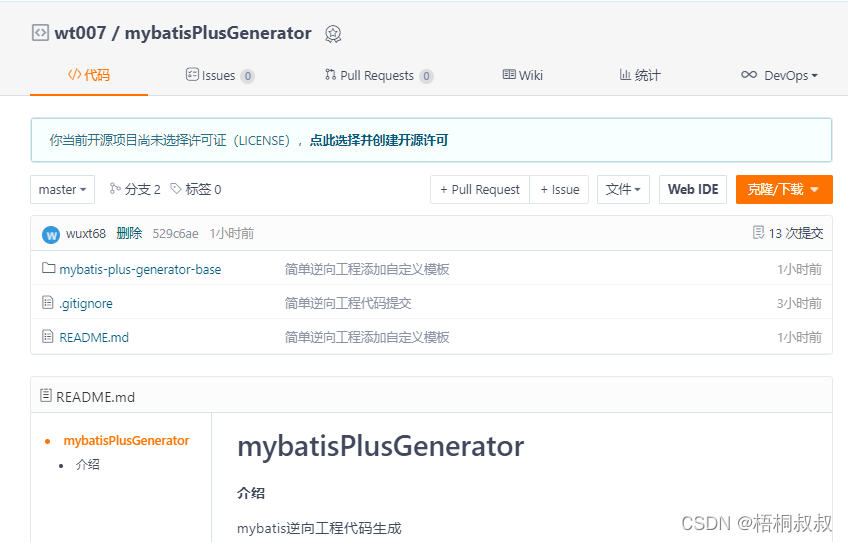Click the branch icon beside 分支 2
This screenshot has width=848, height=542.
point(115,188)
